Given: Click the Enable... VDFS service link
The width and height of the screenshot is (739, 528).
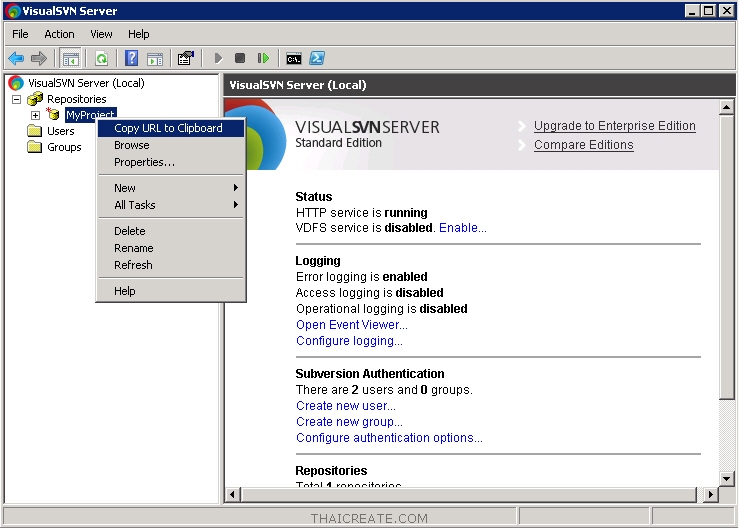Looking at the screenshot, I should point(463,228).
